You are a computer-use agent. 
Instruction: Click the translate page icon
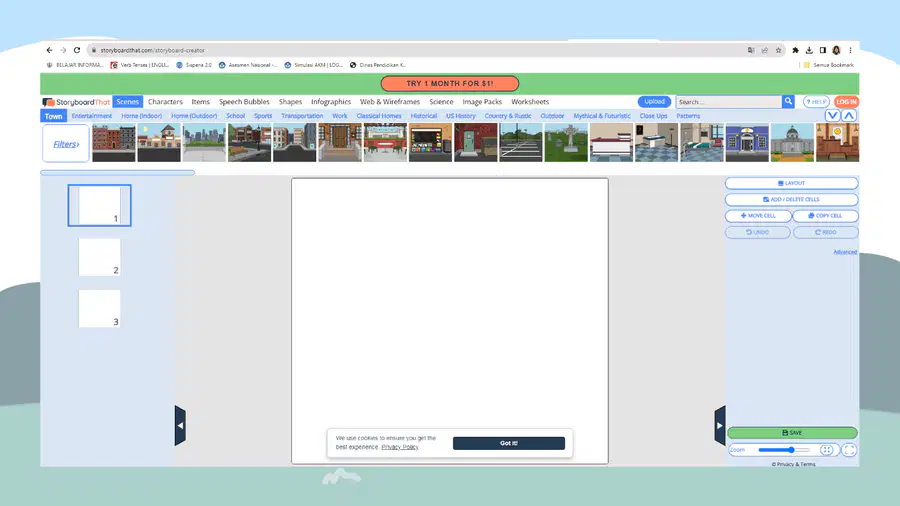click(751, 50)
